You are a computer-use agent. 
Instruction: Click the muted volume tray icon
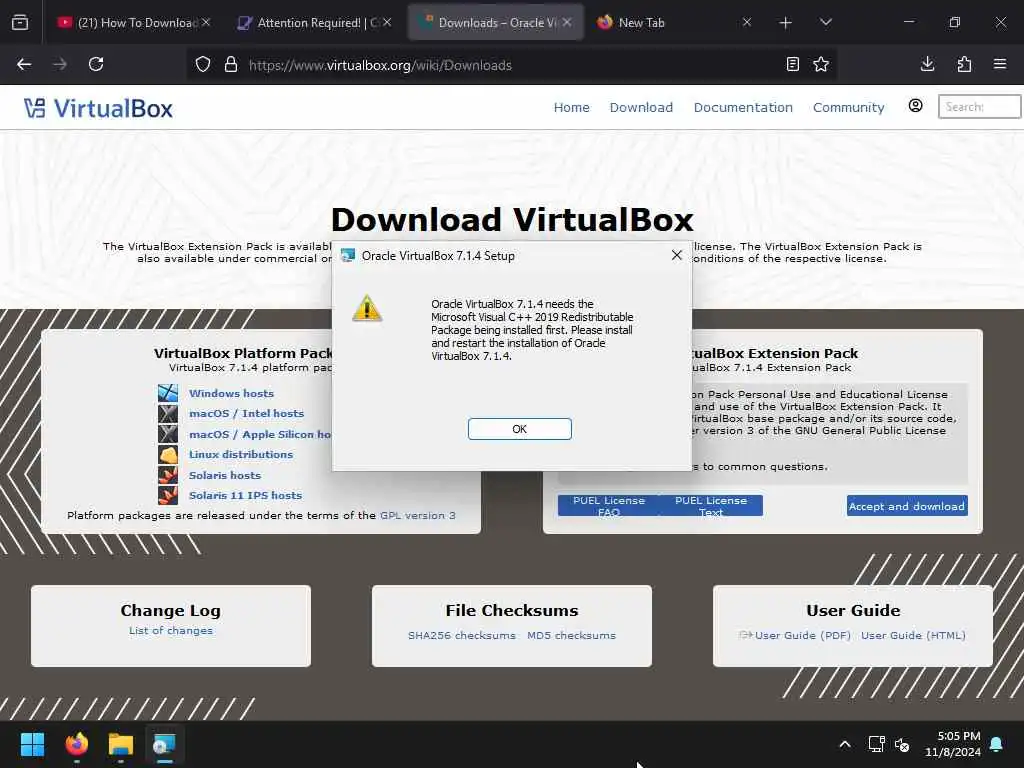[902, 744]
